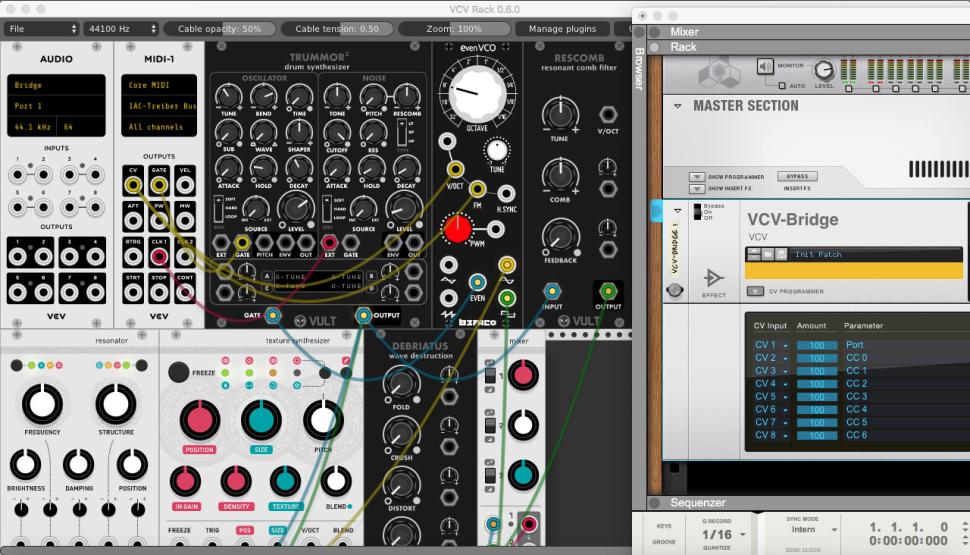Image resolution: width=970 pixels, height=555 pixels.
Task: Click the Debriatus FOLD knob
Action: (x=401, y=383)
